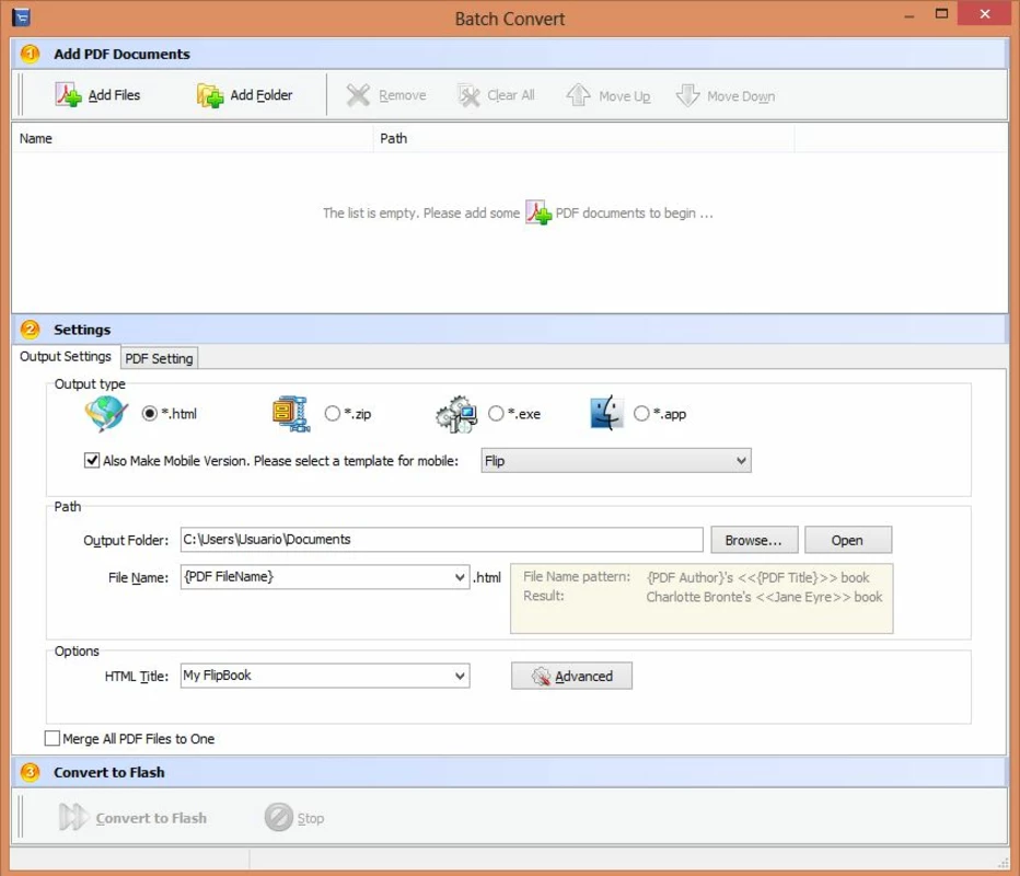Click the Move Down arrow icon
Image resolution: width=1020 pixels, height=876 pixels.
pyautogui.click(x=687, y=96)
